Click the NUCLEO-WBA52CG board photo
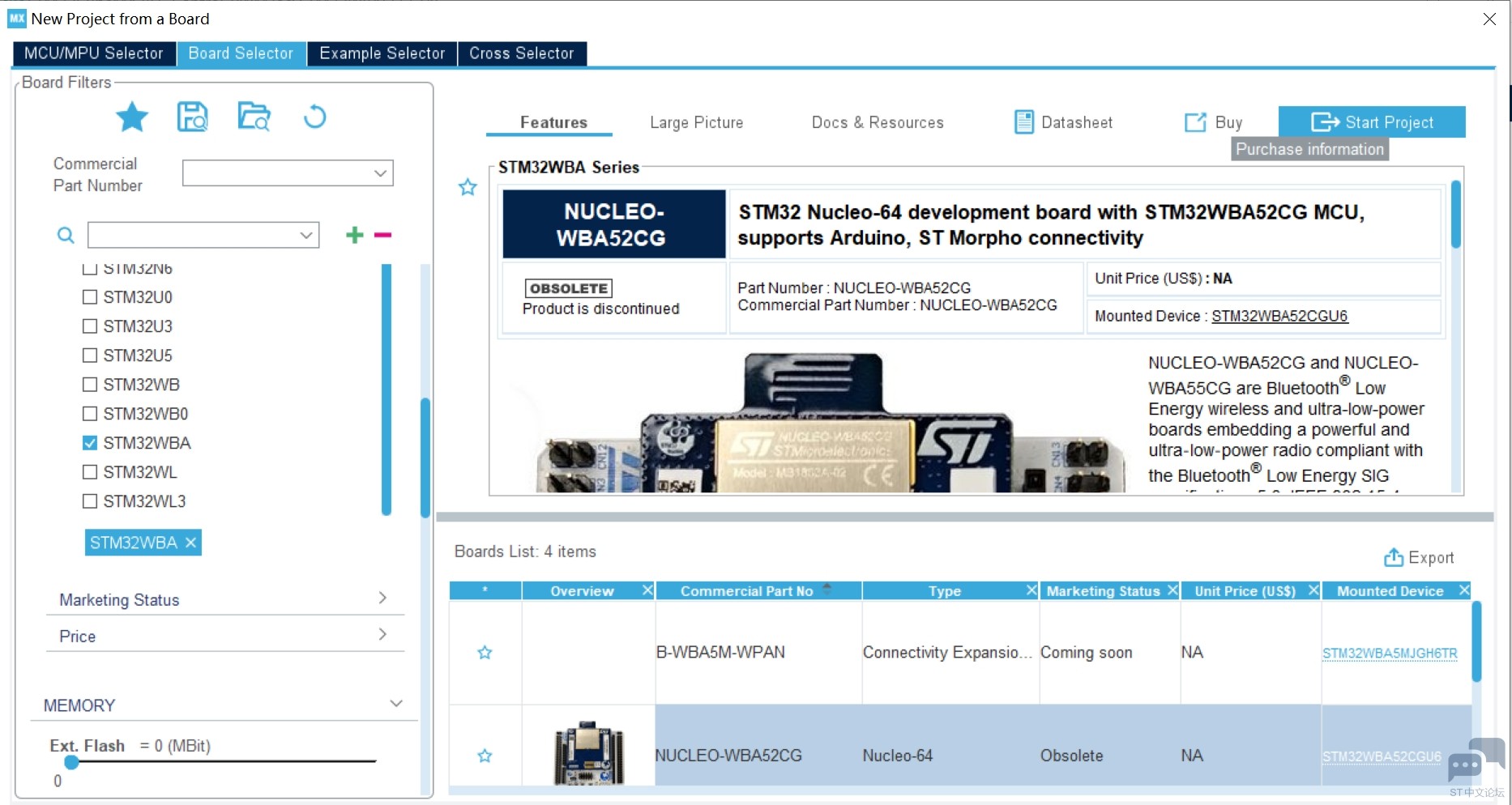Image resolution: width=1512 pixels, height=805 pixels. pos(832,423)
